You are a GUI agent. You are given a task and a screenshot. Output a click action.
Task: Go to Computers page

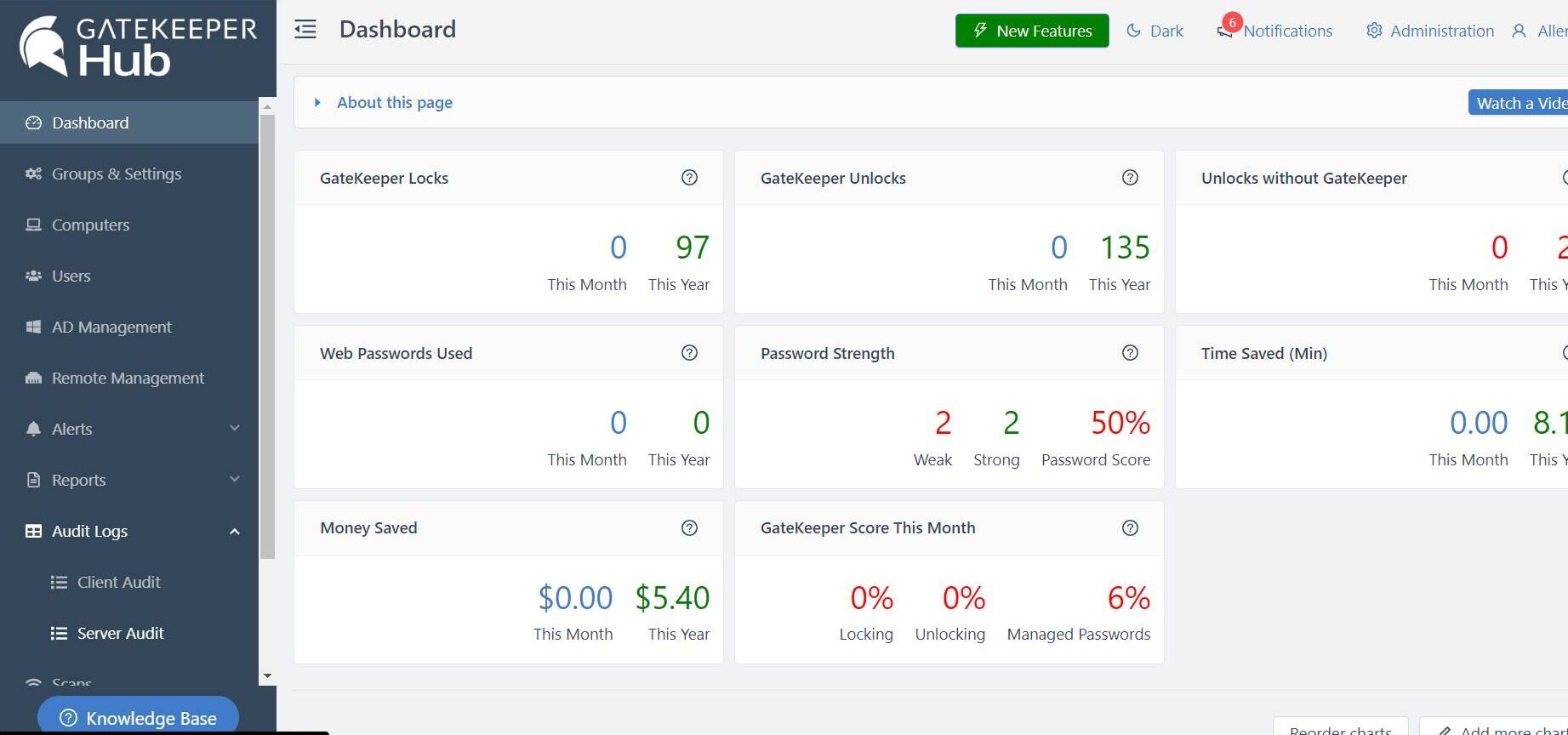[x=129, y=225]
